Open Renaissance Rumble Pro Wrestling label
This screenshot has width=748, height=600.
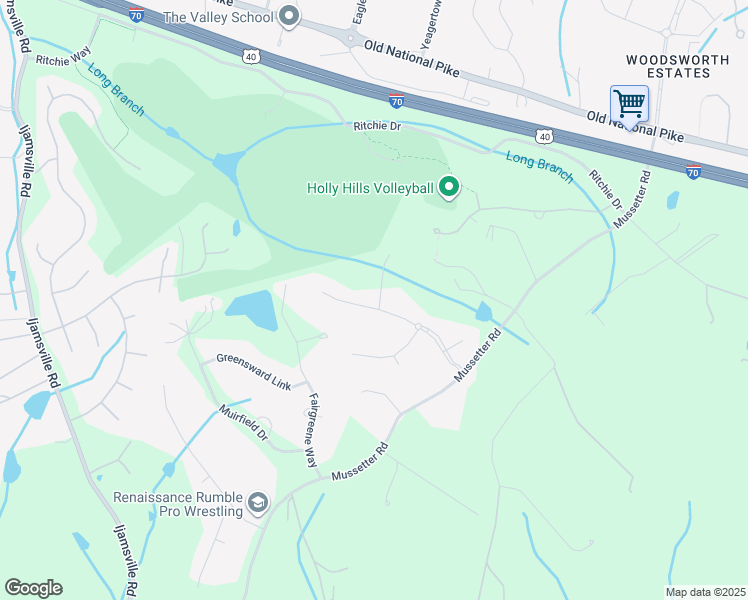178,504
